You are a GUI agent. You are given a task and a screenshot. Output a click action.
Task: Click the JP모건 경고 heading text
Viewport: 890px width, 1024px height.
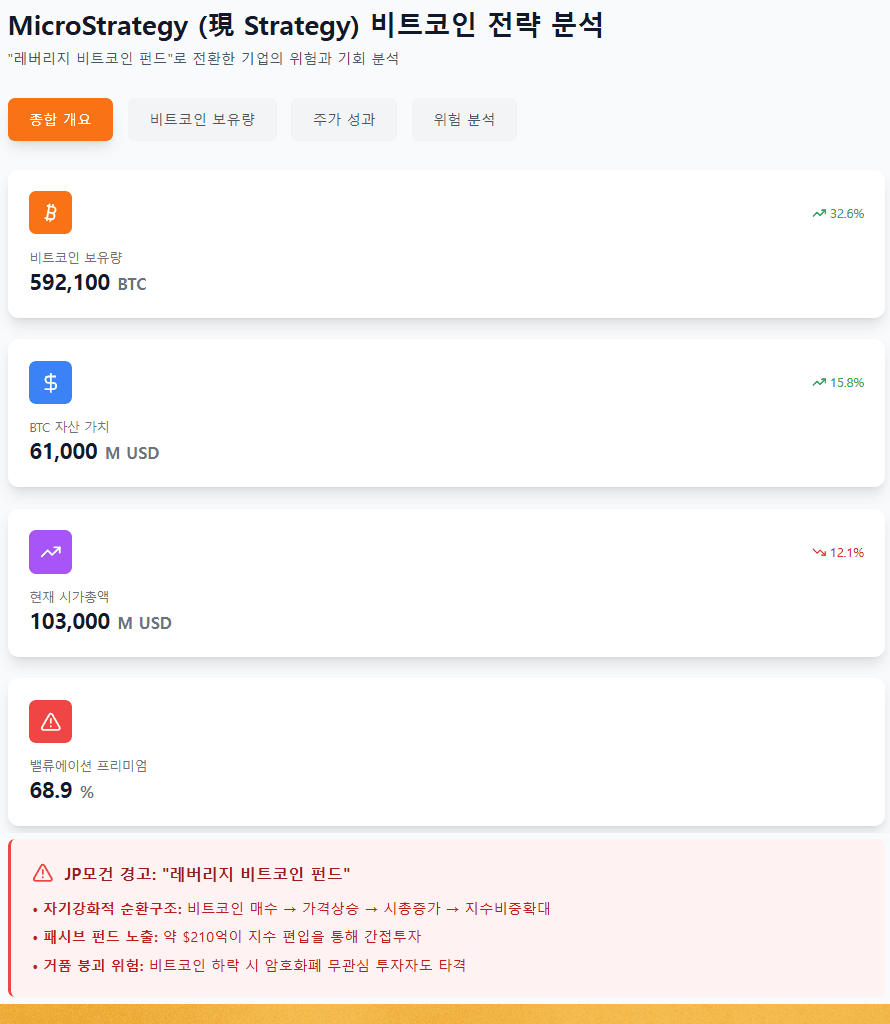207,874
